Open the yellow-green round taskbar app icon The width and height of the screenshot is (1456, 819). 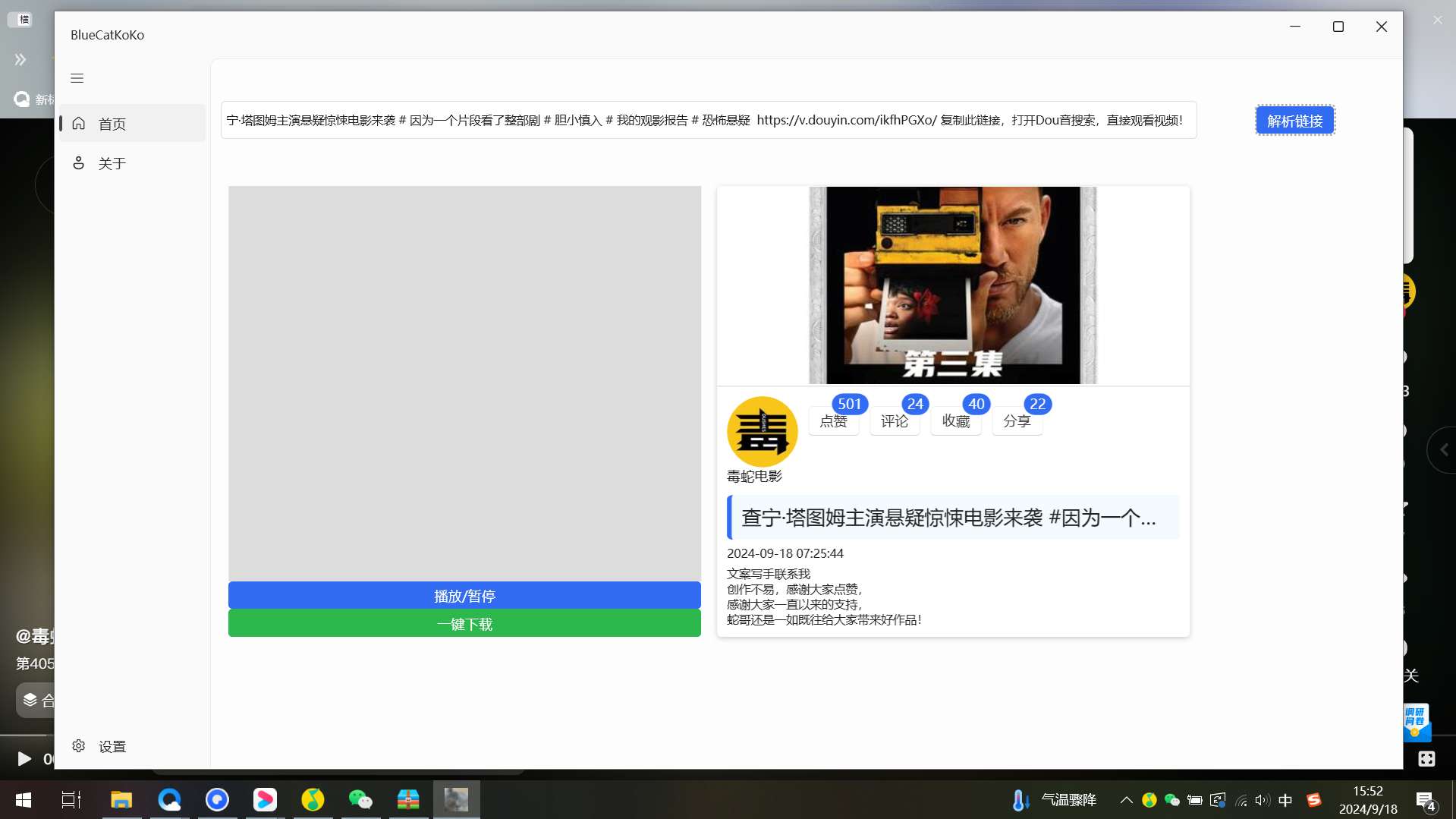tap(313, 799)
